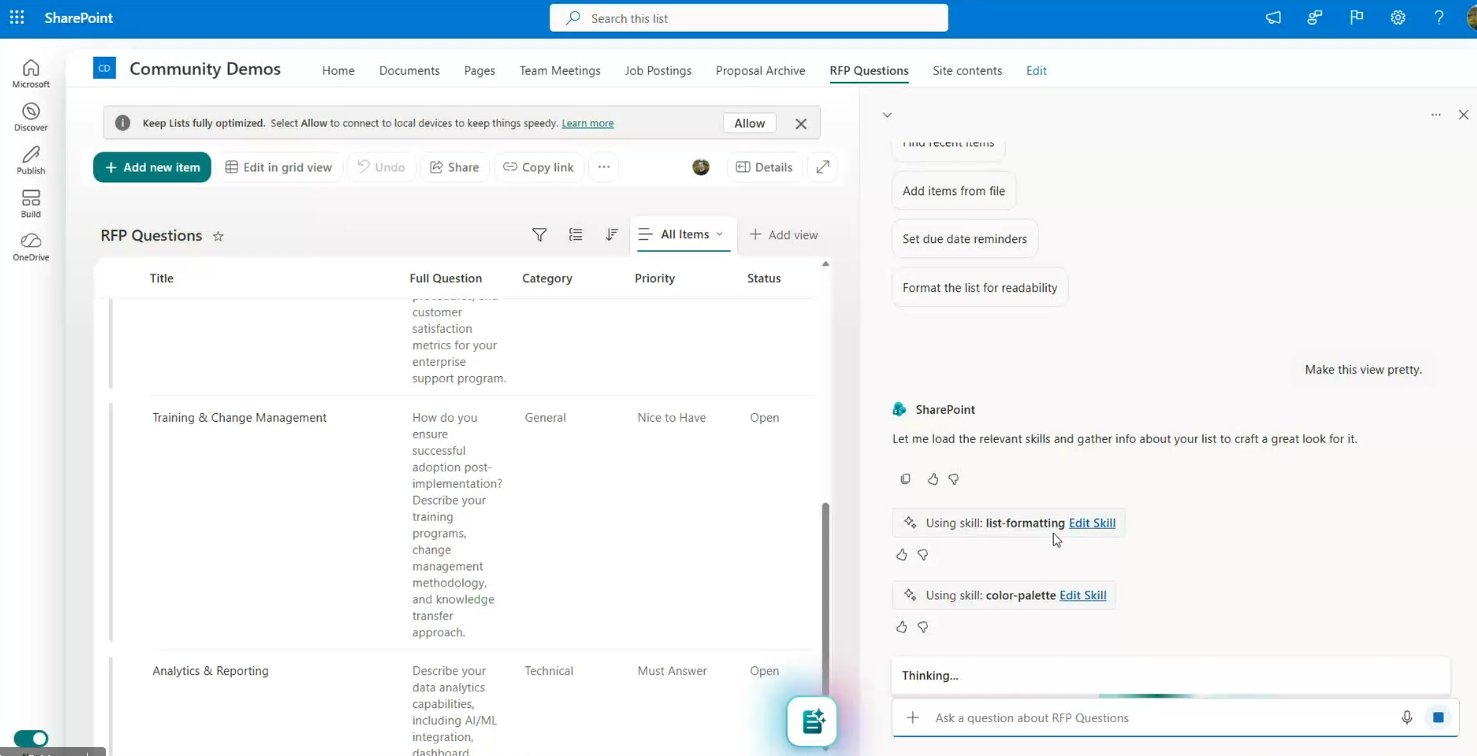Switch to the Proposal Archive tab
The image size is (1477, 756).
tap(760, 71)
